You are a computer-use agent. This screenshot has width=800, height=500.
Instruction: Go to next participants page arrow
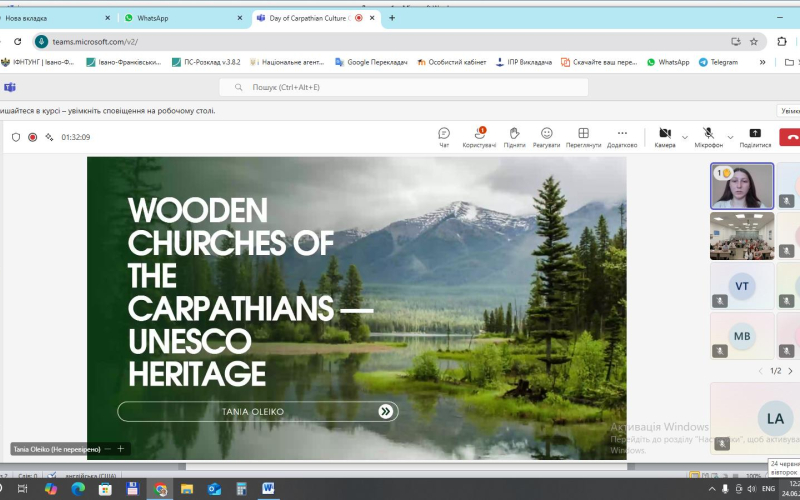coord(790,371)
